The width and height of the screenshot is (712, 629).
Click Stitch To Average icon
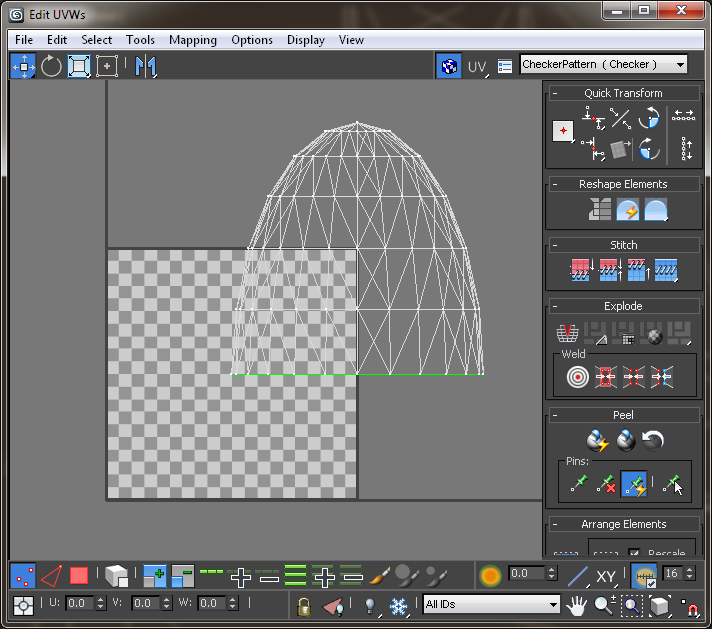click(610, 270)
